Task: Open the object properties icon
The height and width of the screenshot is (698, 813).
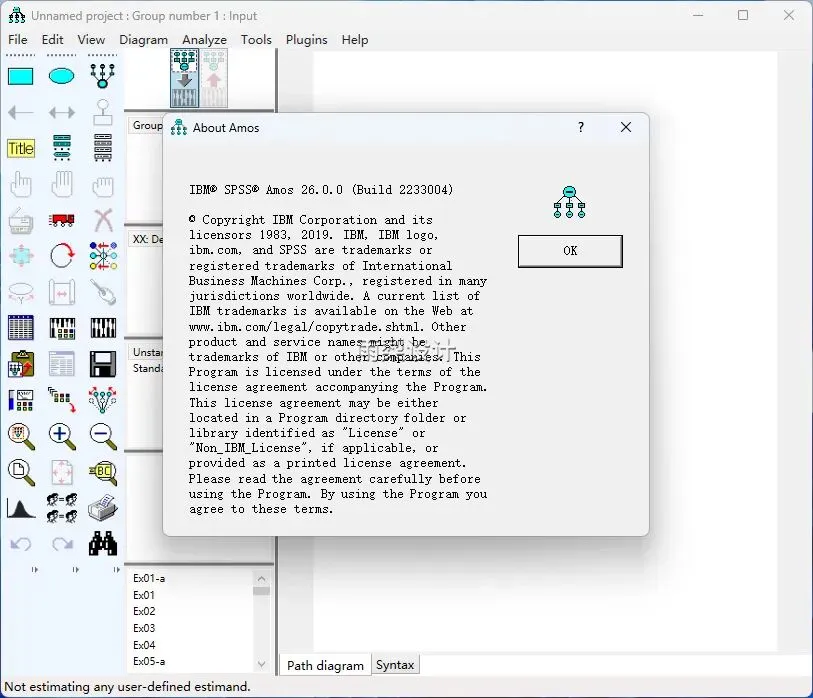Action: pos(21,400)
